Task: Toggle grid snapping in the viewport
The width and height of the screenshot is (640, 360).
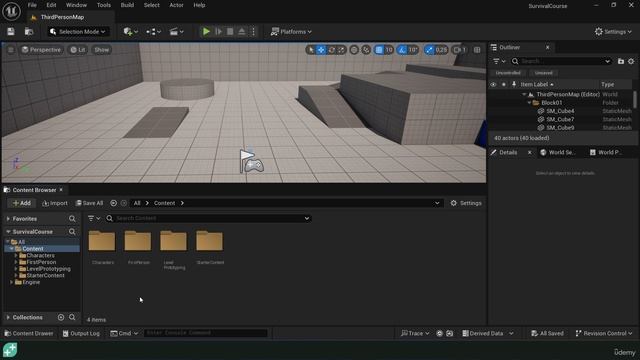Action: click(379, 50)
